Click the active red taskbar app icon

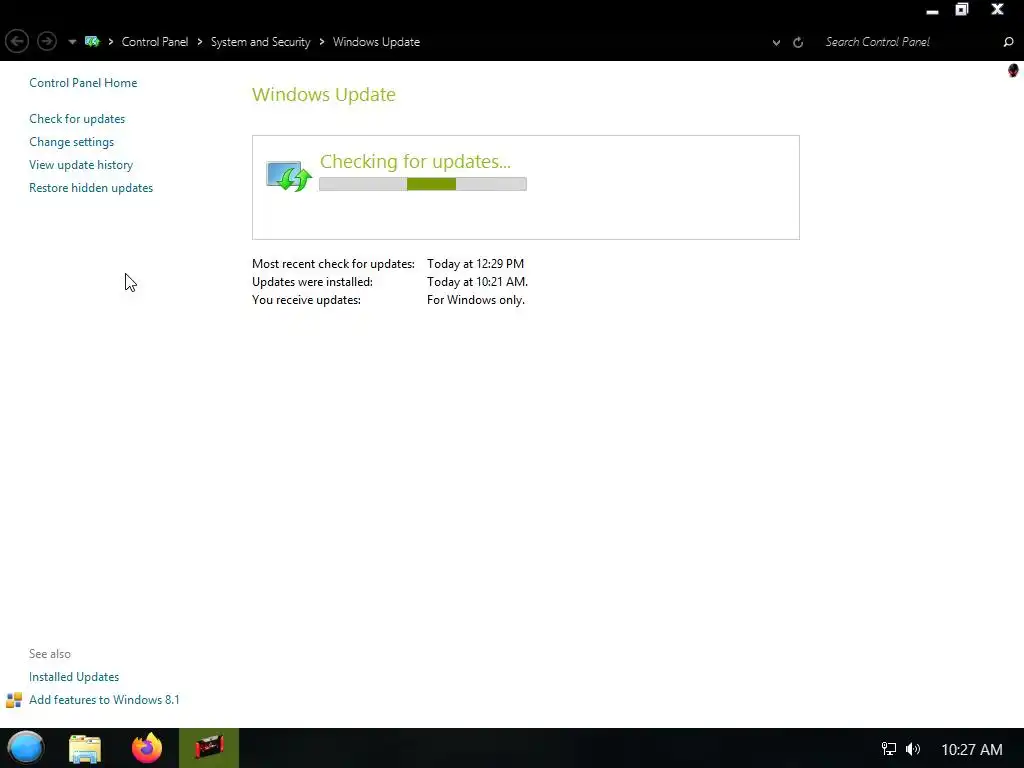(209, 748)
